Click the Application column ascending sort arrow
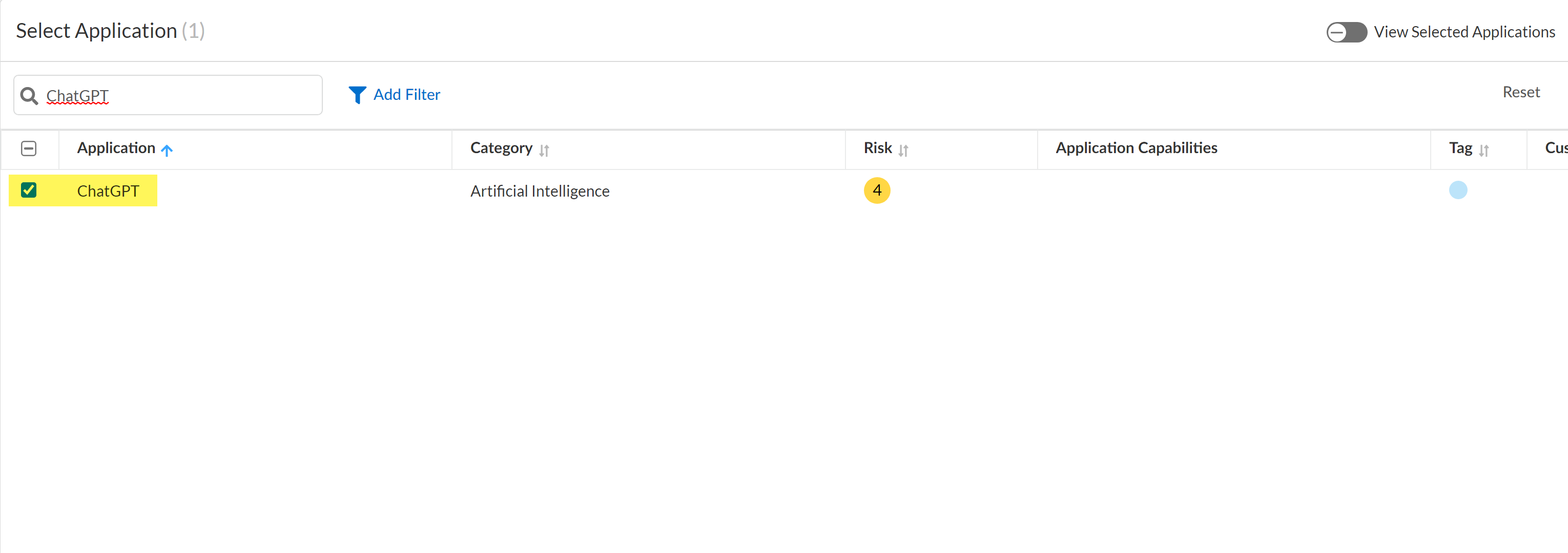This screenshot has height=553, width=1568. click(167, 150)
